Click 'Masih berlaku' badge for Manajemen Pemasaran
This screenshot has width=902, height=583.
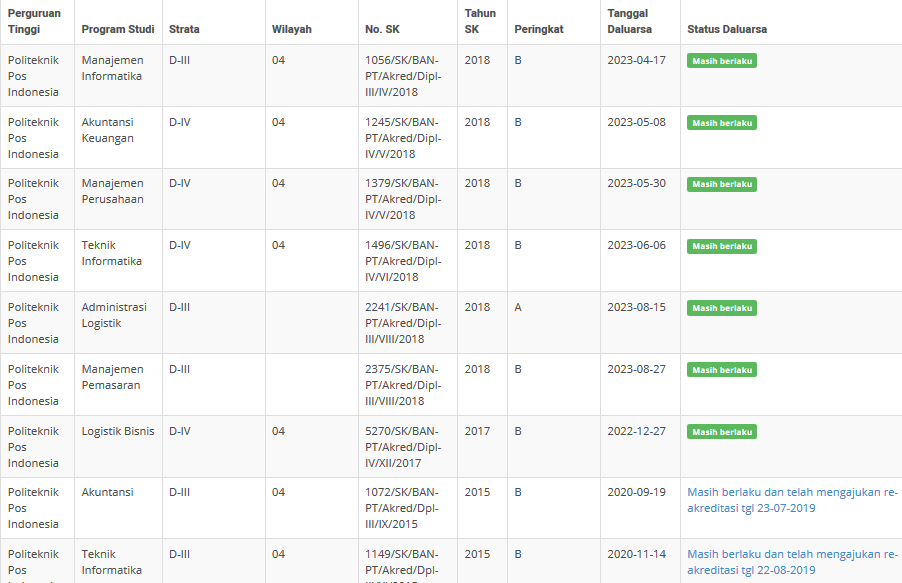point(721,370)
